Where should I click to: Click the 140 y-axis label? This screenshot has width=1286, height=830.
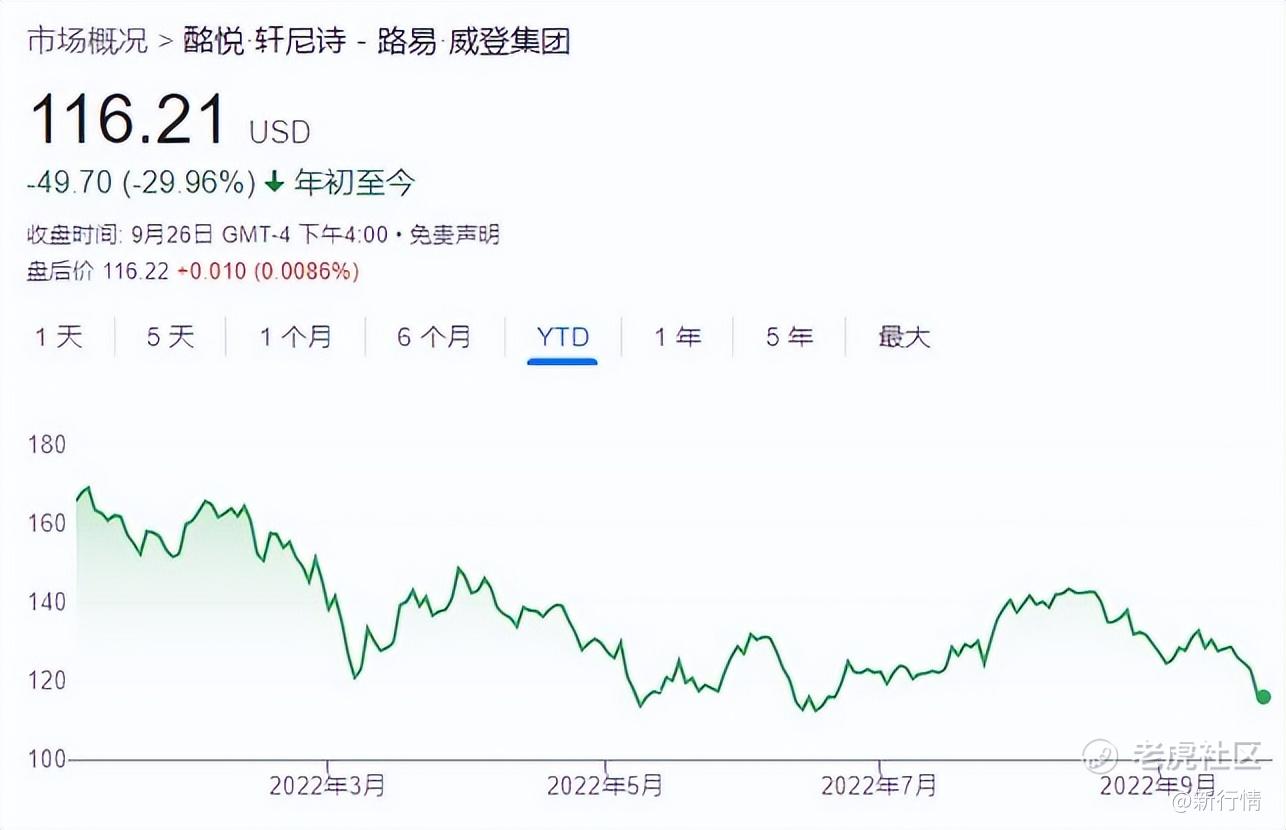[x=46, y=602]
